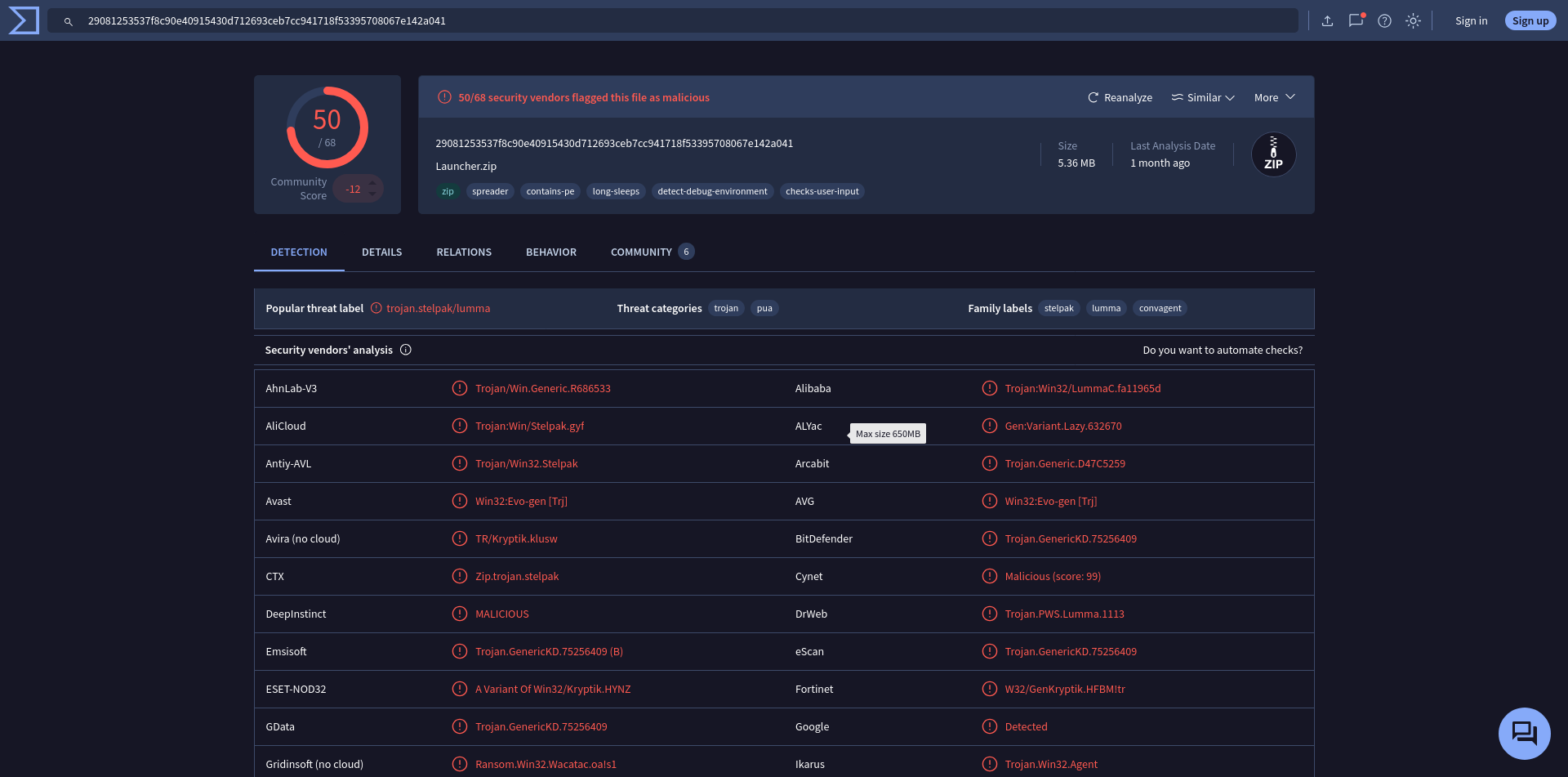Click the Sign up button

1530,21
